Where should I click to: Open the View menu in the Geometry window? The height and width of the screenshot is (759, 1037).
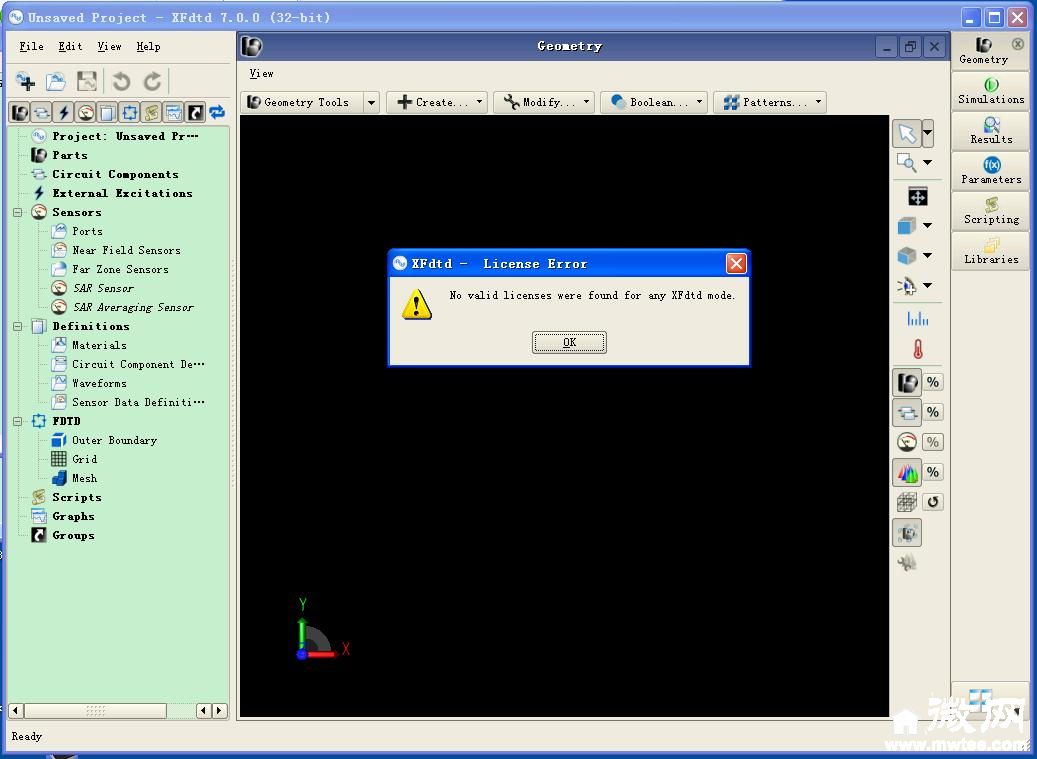261,73
